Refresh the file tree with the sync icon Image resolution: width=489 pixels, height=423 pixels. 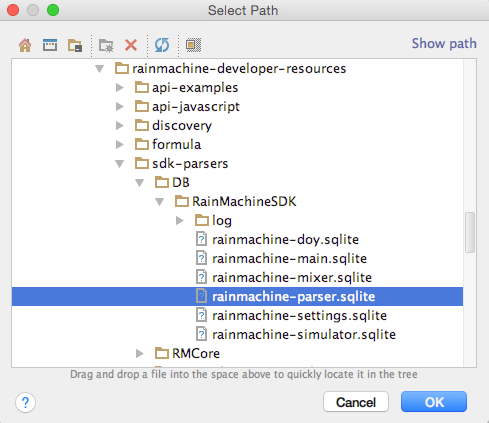[162, 45]
